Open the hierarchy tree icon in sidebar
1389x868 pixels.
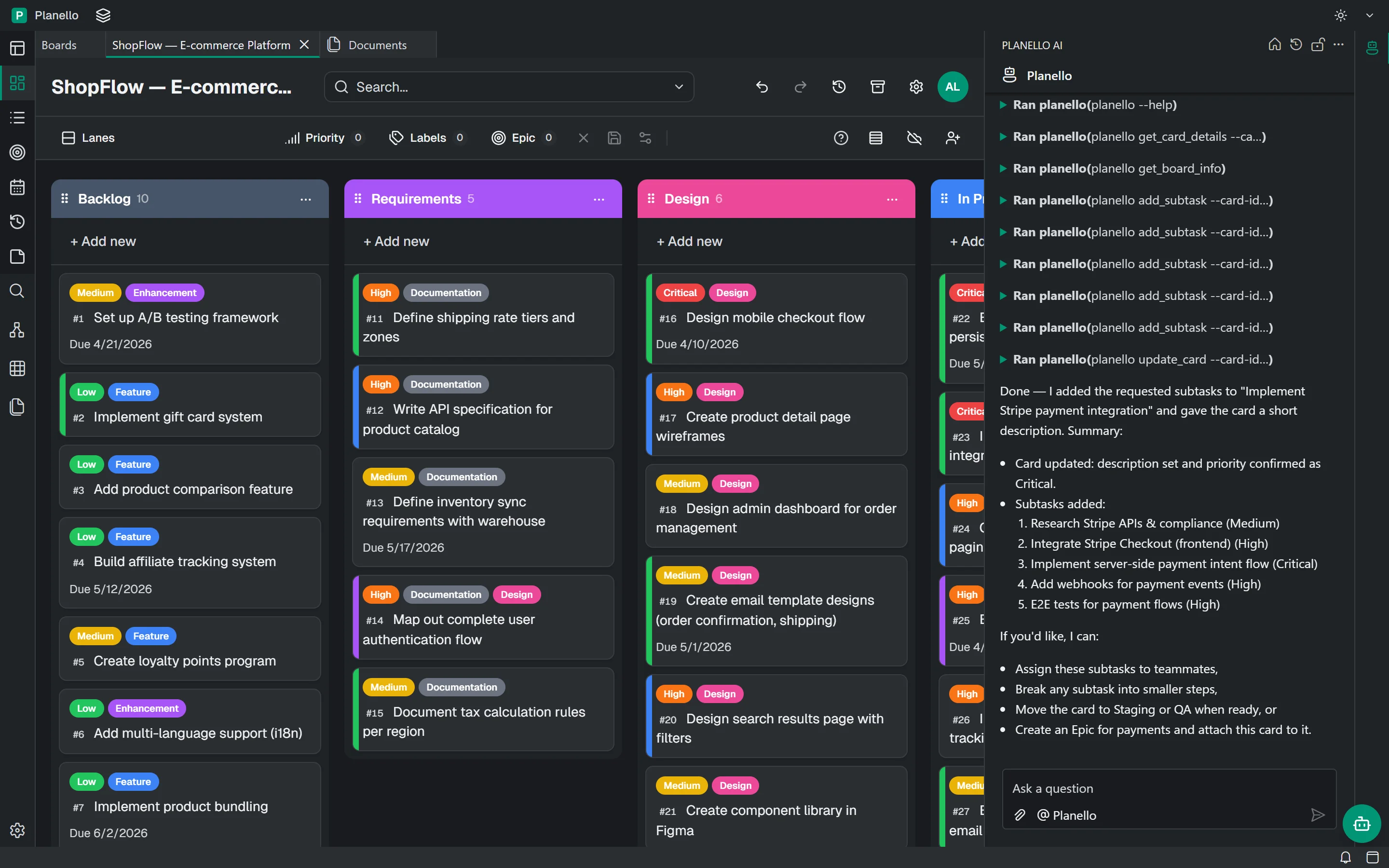[17, 329]
